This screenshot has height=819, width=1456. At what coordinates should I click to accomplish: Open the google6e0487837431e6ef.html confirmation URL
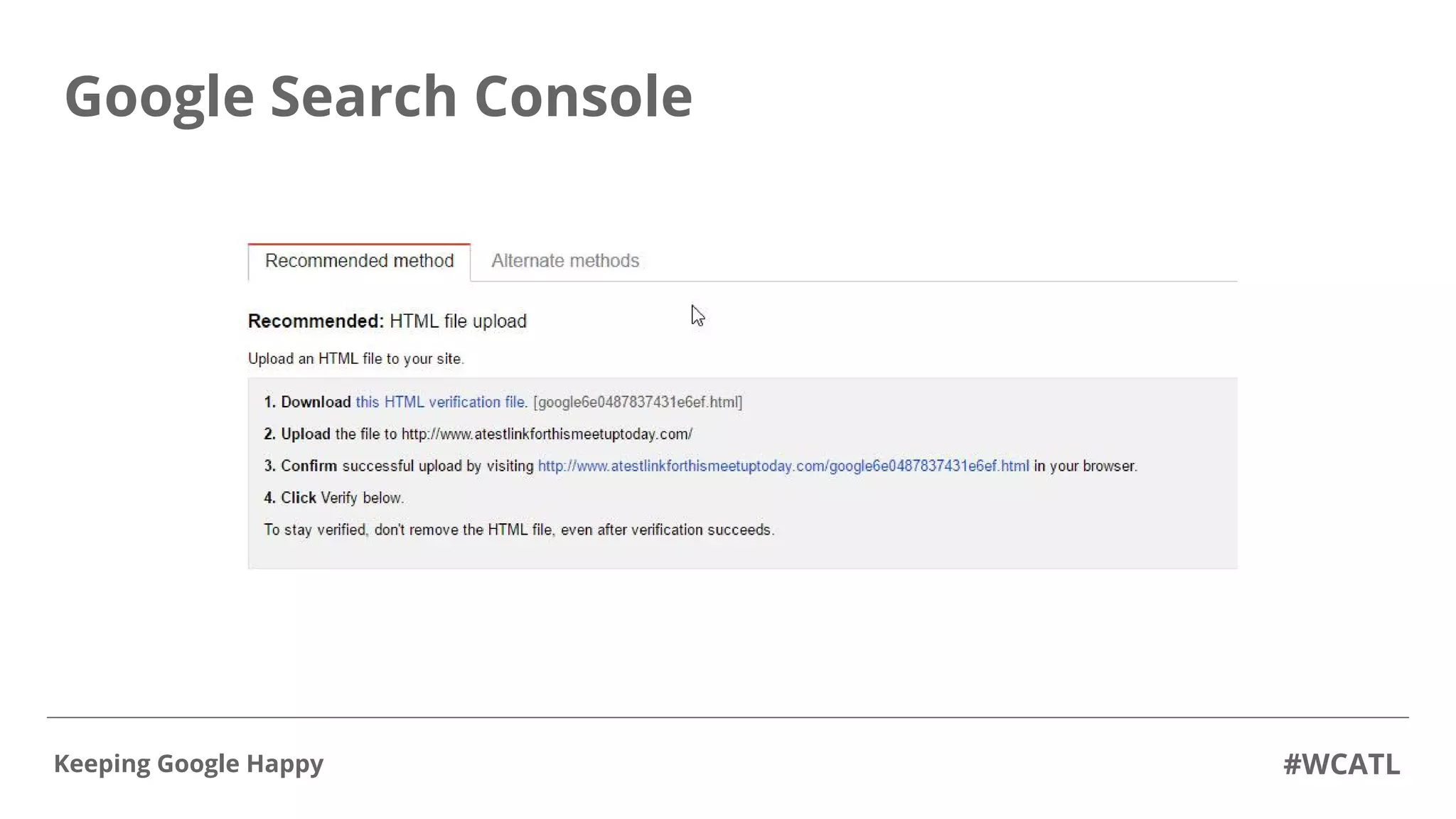[783, 466]
